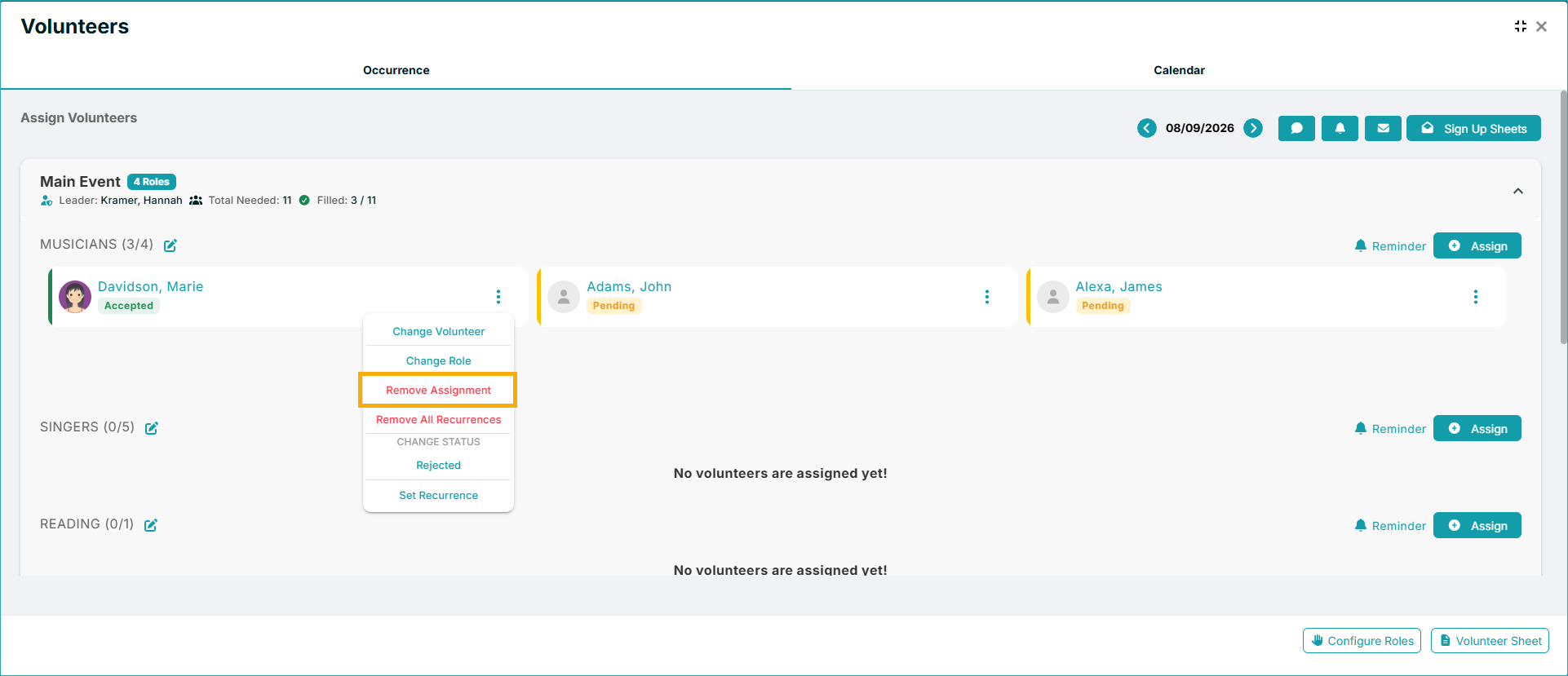The image size is (1568, 676).
Task: Close the Volunteers dialog
Action: tap(1541, 26)
